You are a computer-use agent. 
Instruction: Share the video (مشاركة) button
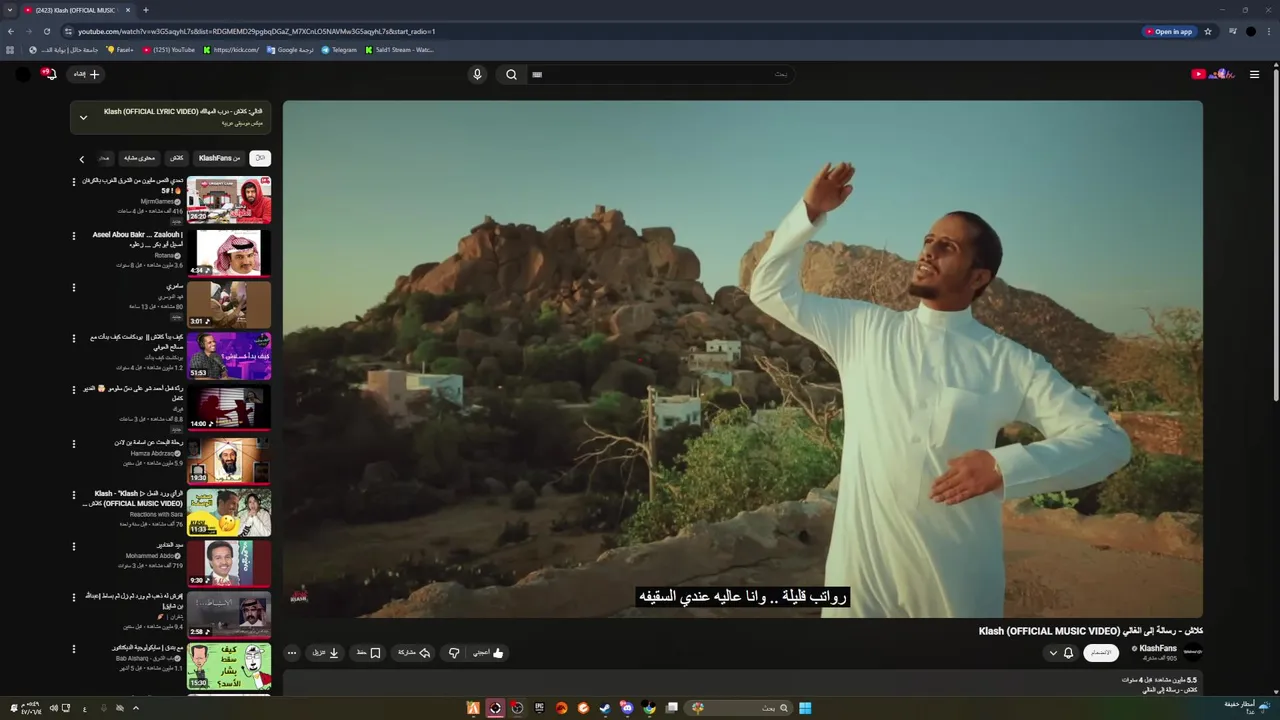pyautogui.click(x=413, y=653)
